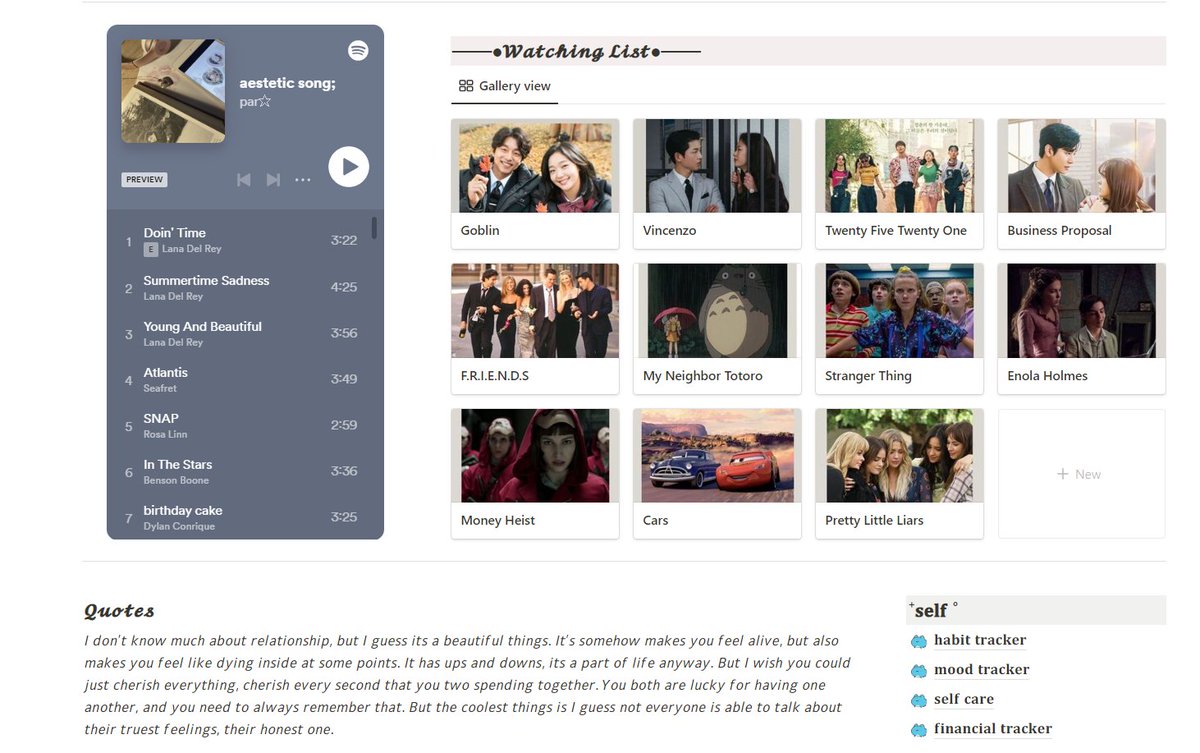1200x753 pixels.
Task: Click the icon beside habit tracker
Action: [x=919, y=641]
